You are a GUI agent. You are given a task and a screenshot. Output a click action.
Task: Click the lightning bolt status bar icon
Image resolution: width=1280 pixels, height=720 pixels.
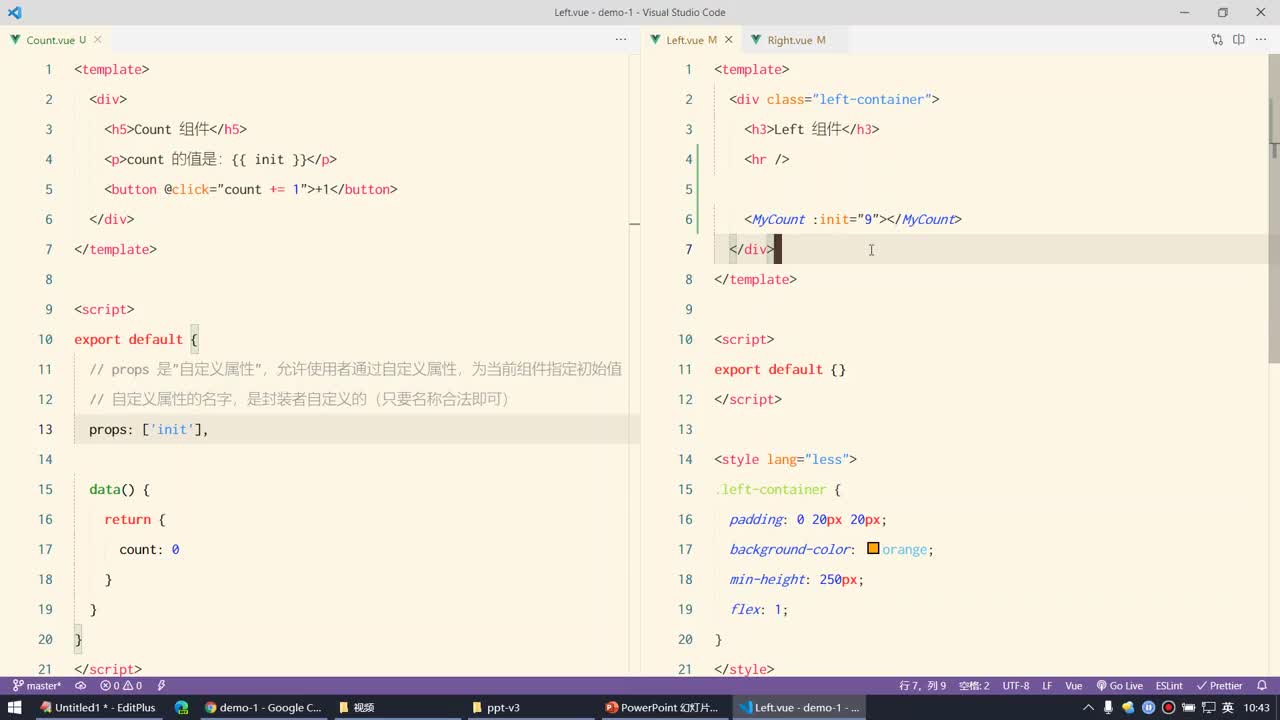click(161, 686)
